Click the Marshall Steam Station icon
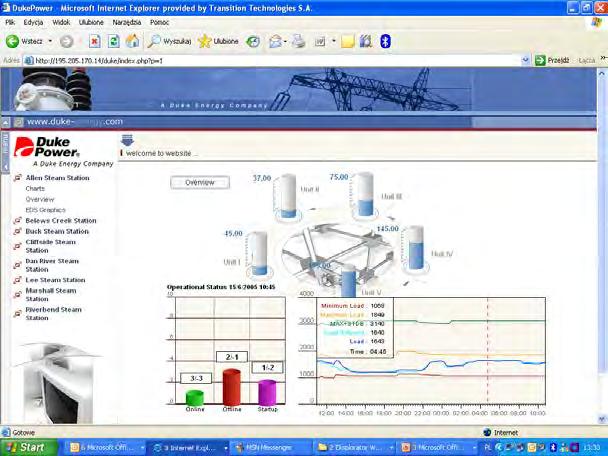The height and width of the screenshot is (456, 608). [x=17, y=295]
